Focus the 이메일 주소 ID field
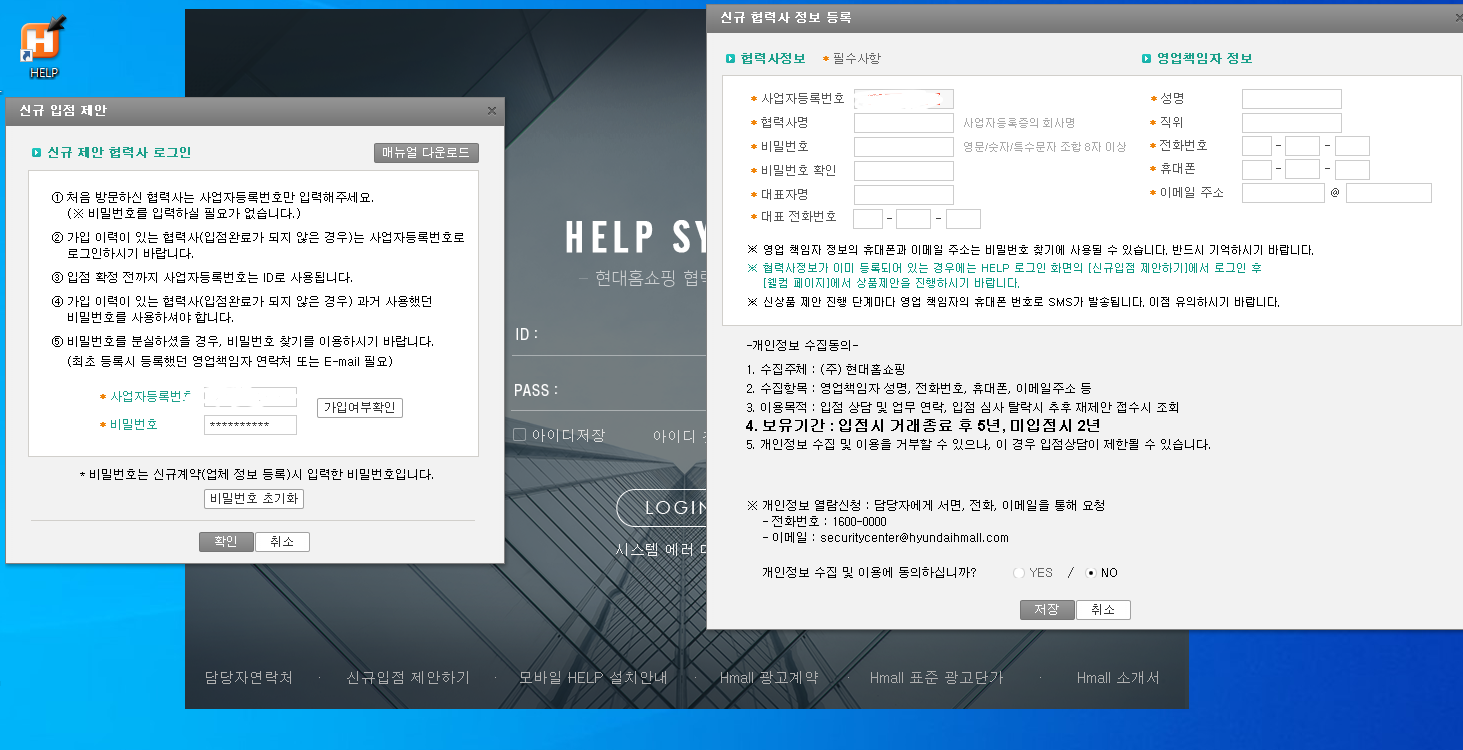This screenshot has height=750, width=1463. coord(1283,193)
